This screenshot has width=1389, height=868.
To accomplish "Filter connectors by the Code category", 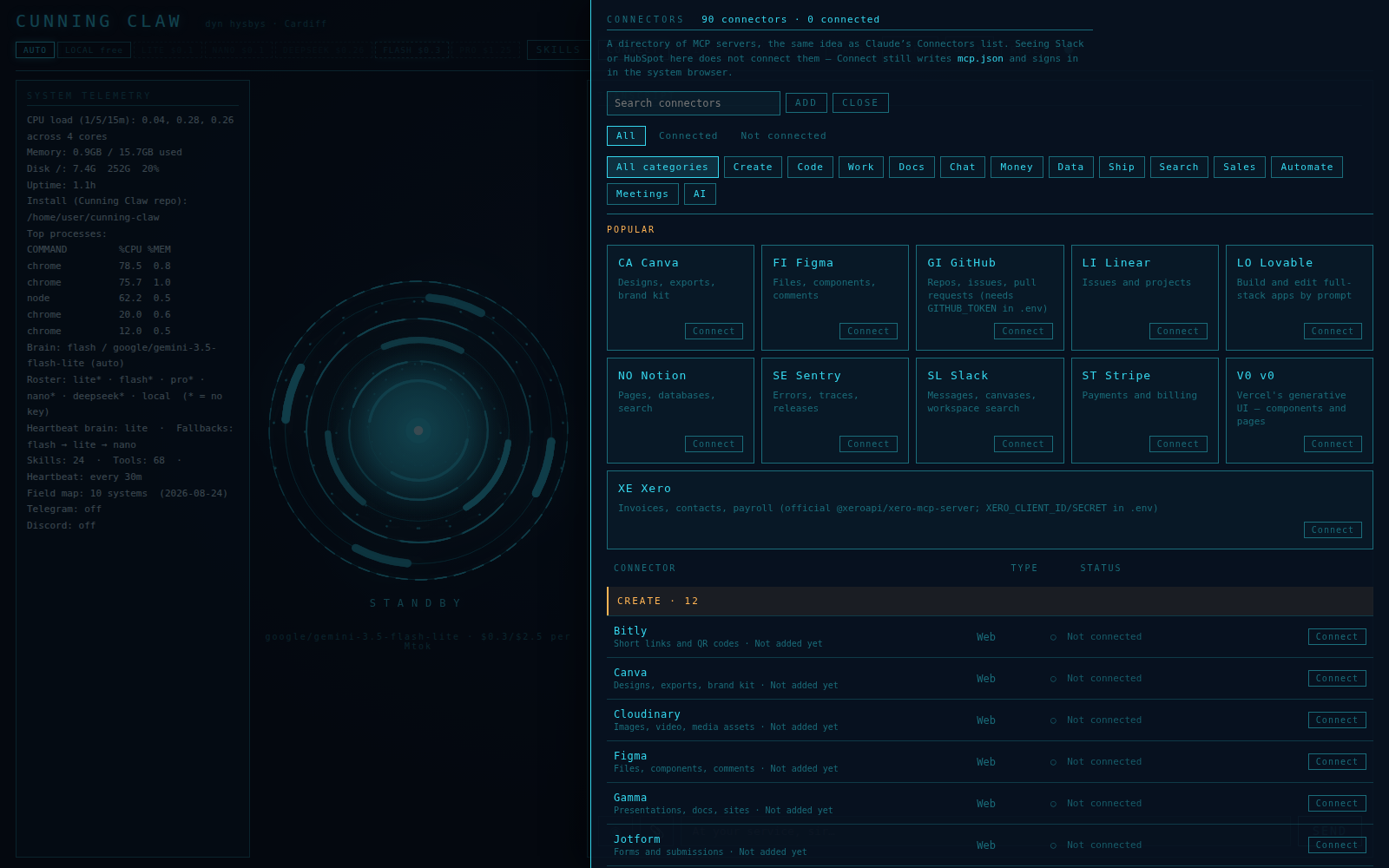I will 810,168.
